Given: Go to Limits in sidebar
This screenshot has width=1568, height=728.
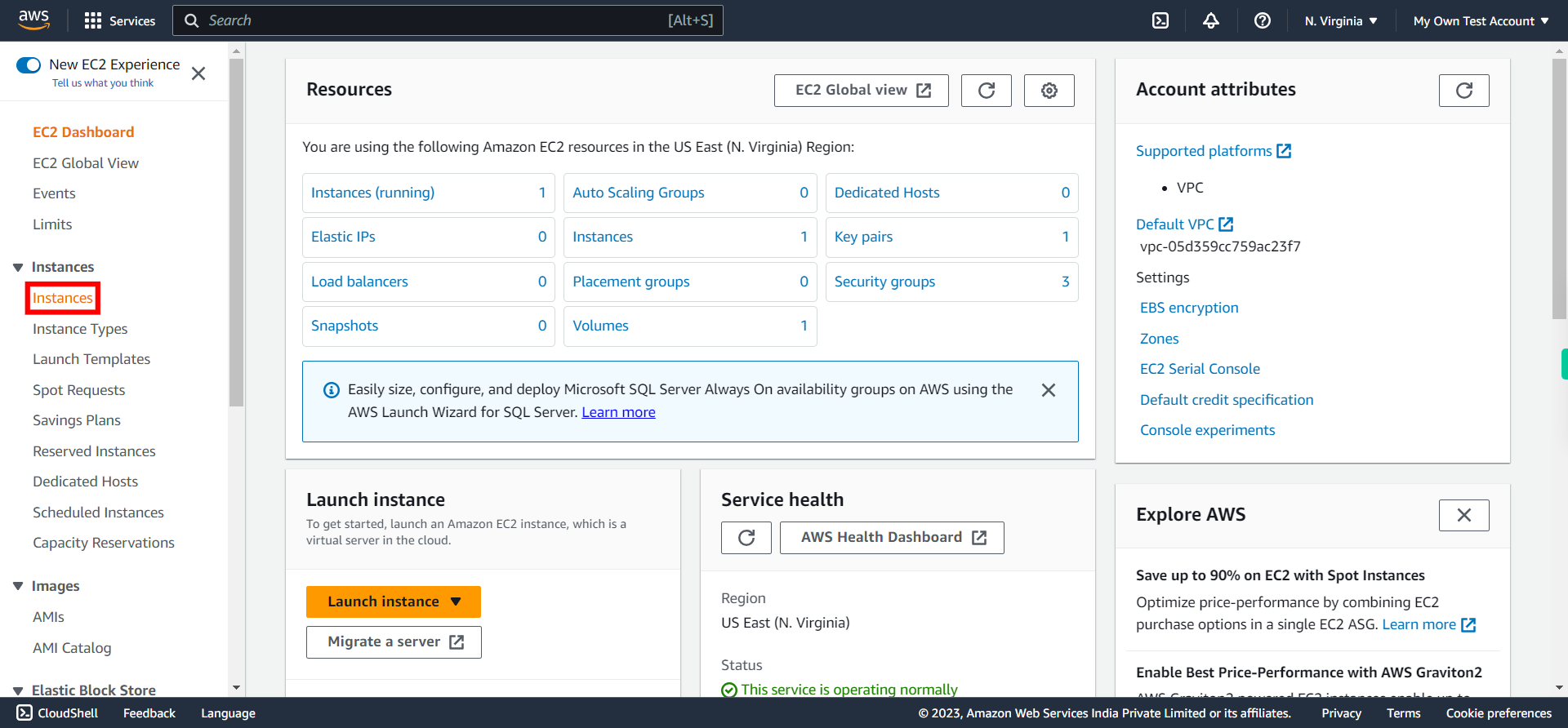Looking at the screenshot, I should (52, 224).
